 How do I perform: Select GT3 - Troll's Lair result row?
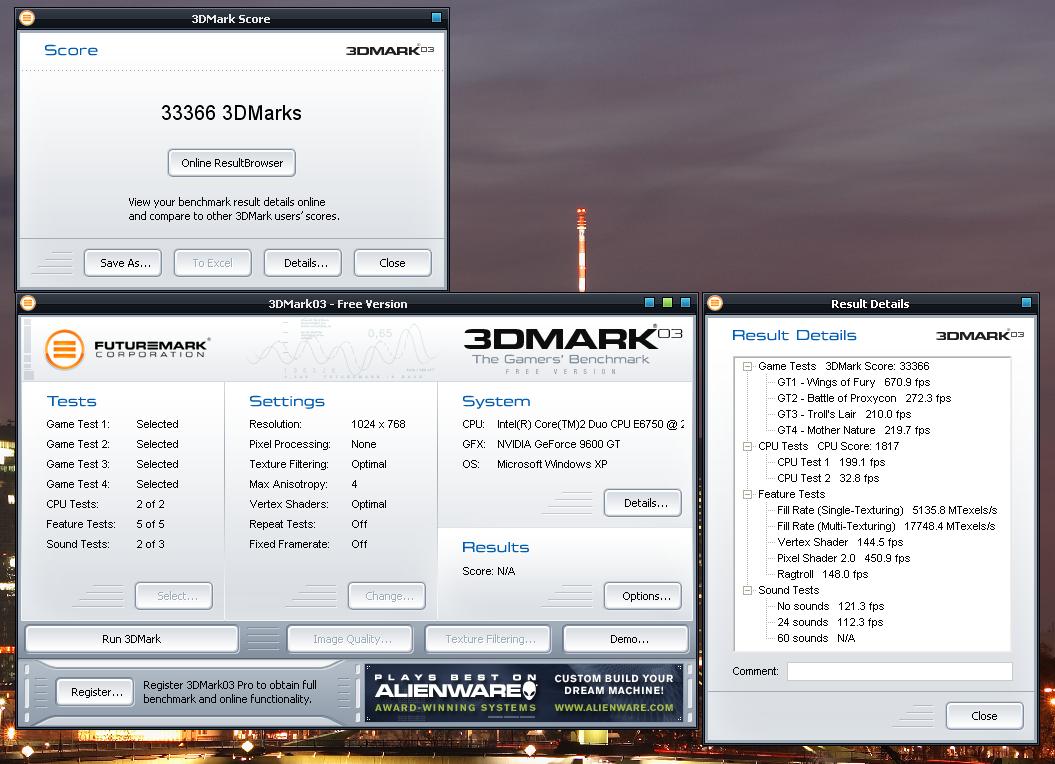844,414
